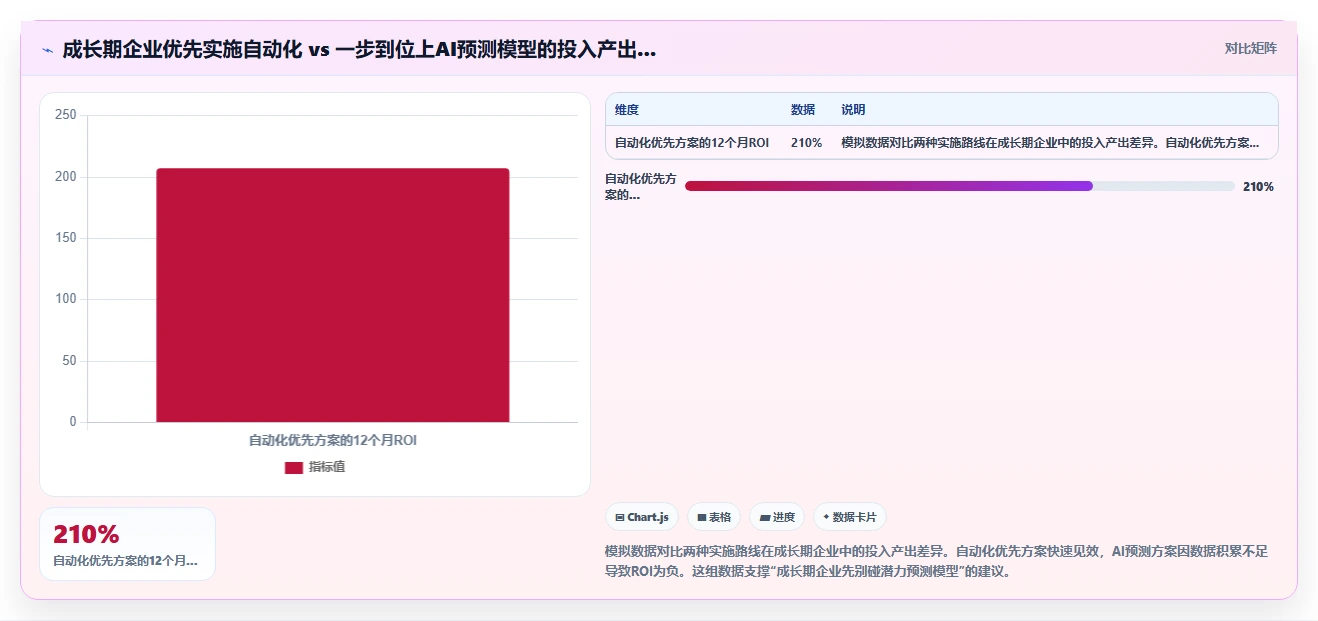Click the 210% label right of progress bar

tap(1258, 187)
